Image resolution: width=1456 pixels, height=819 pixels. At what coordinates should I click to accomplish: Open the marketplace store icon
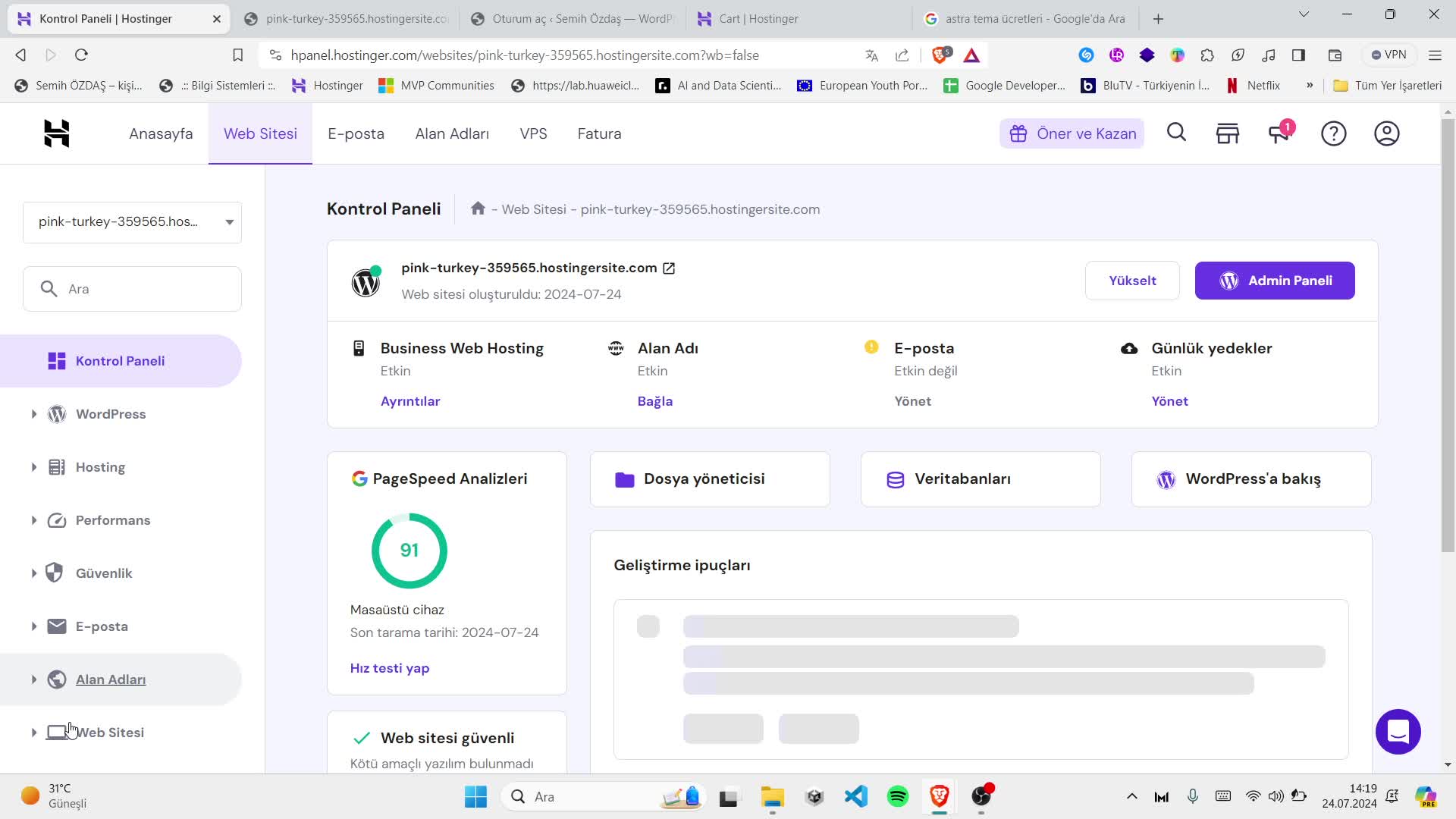click(1227, 133)
